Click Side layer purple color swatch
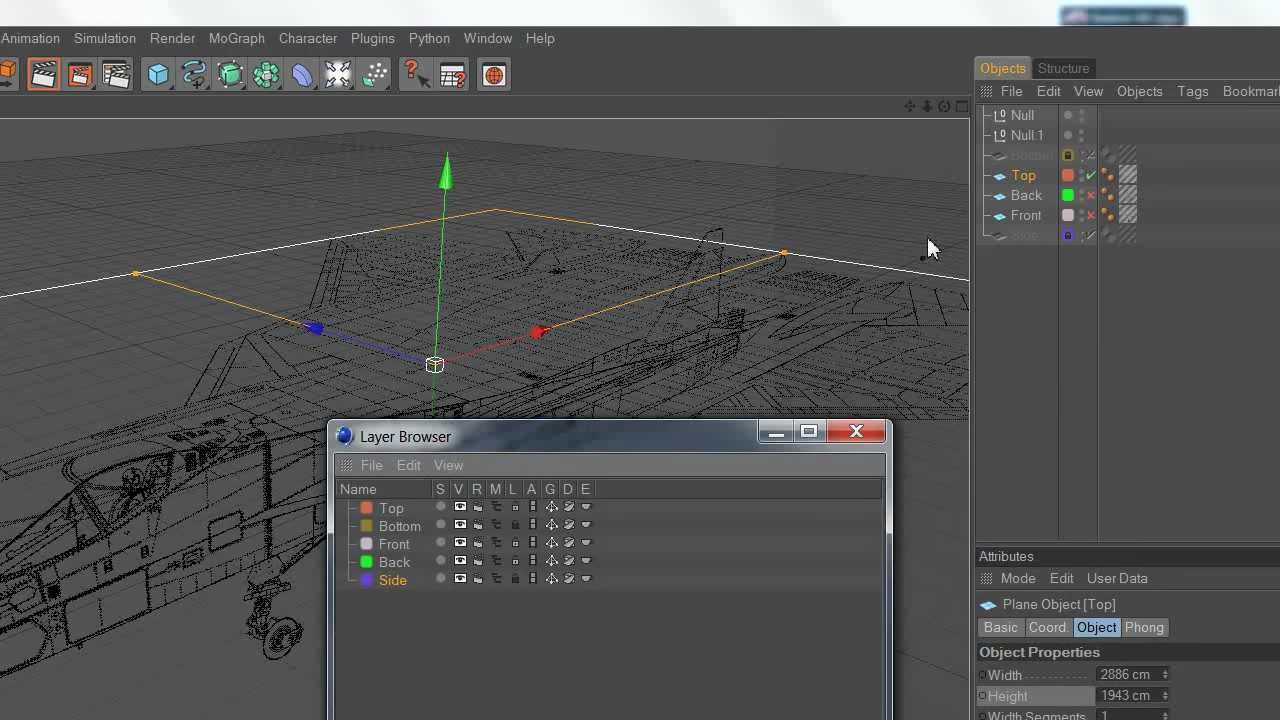This screenshot has width=1280, height=720. coord(366,580)
